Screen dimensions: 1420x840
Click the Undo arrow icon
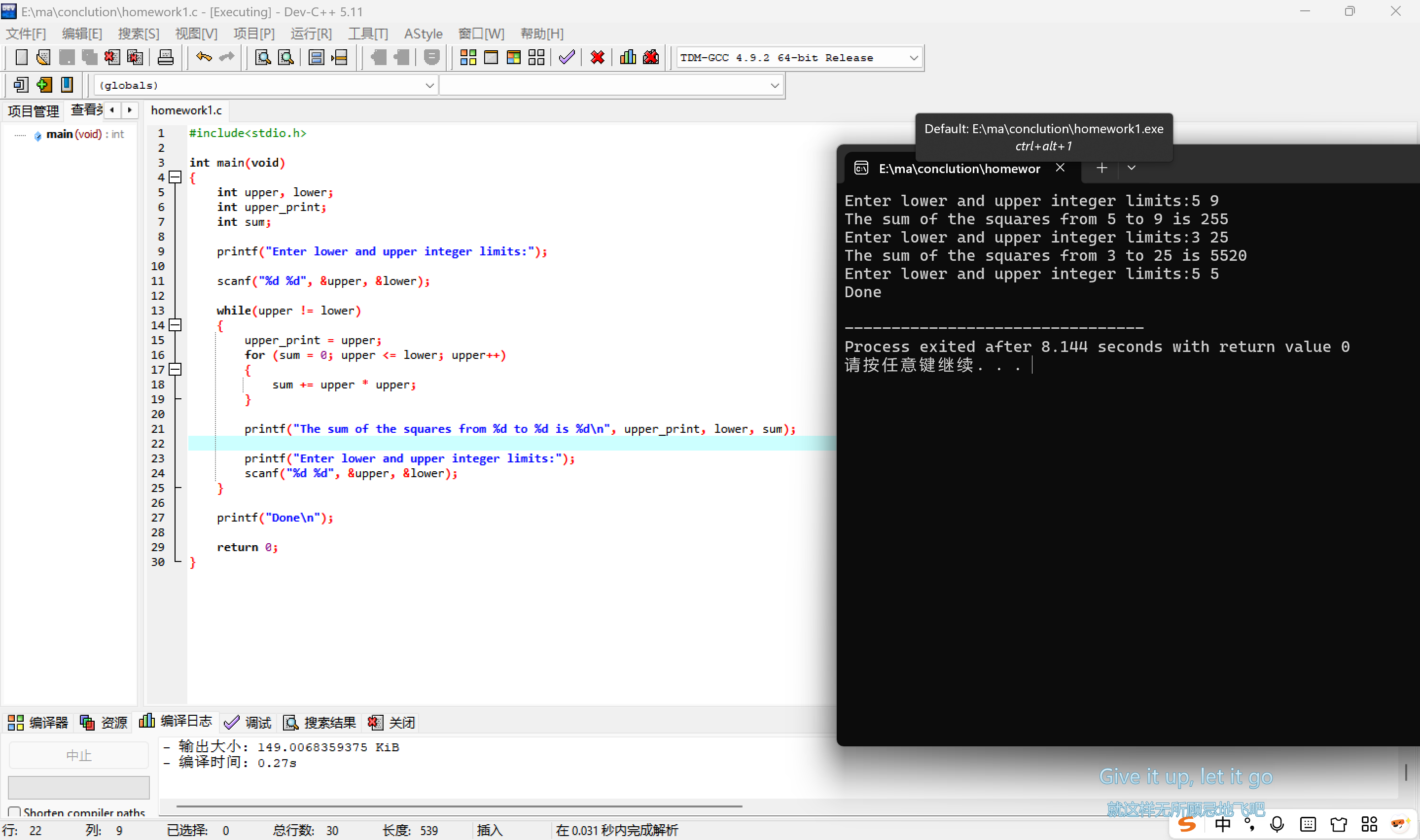(x=204, y=57)
